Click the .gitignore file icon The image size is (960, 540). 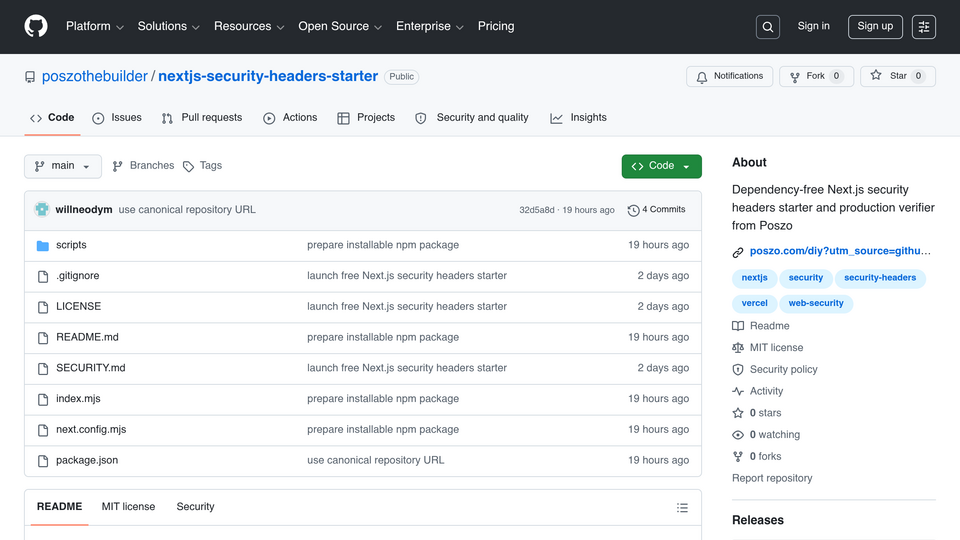click(43, 277)
